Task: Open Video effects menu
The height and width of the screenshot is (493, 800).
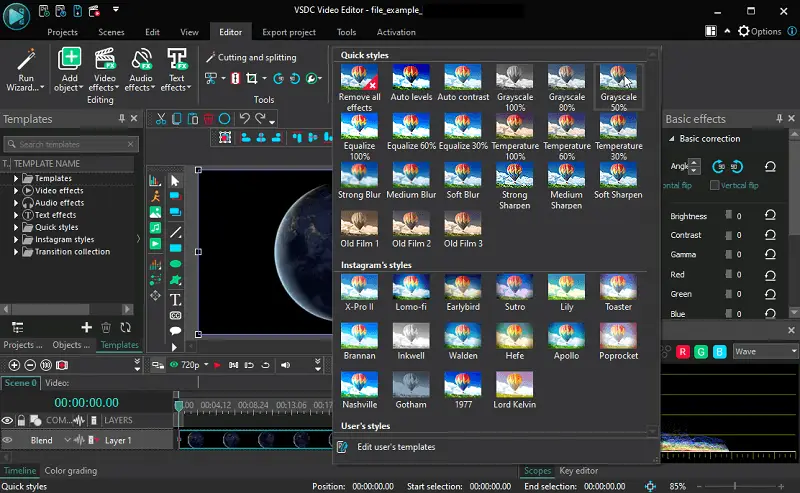Action: [104, 70]
